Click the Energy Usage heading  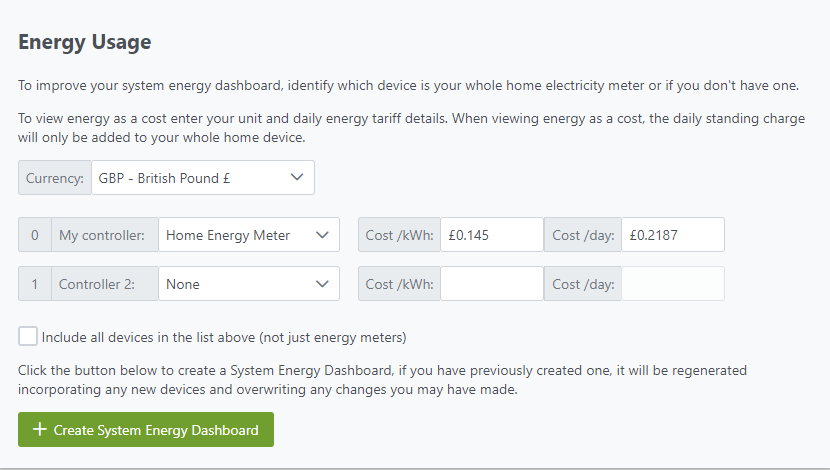point(85,42)
